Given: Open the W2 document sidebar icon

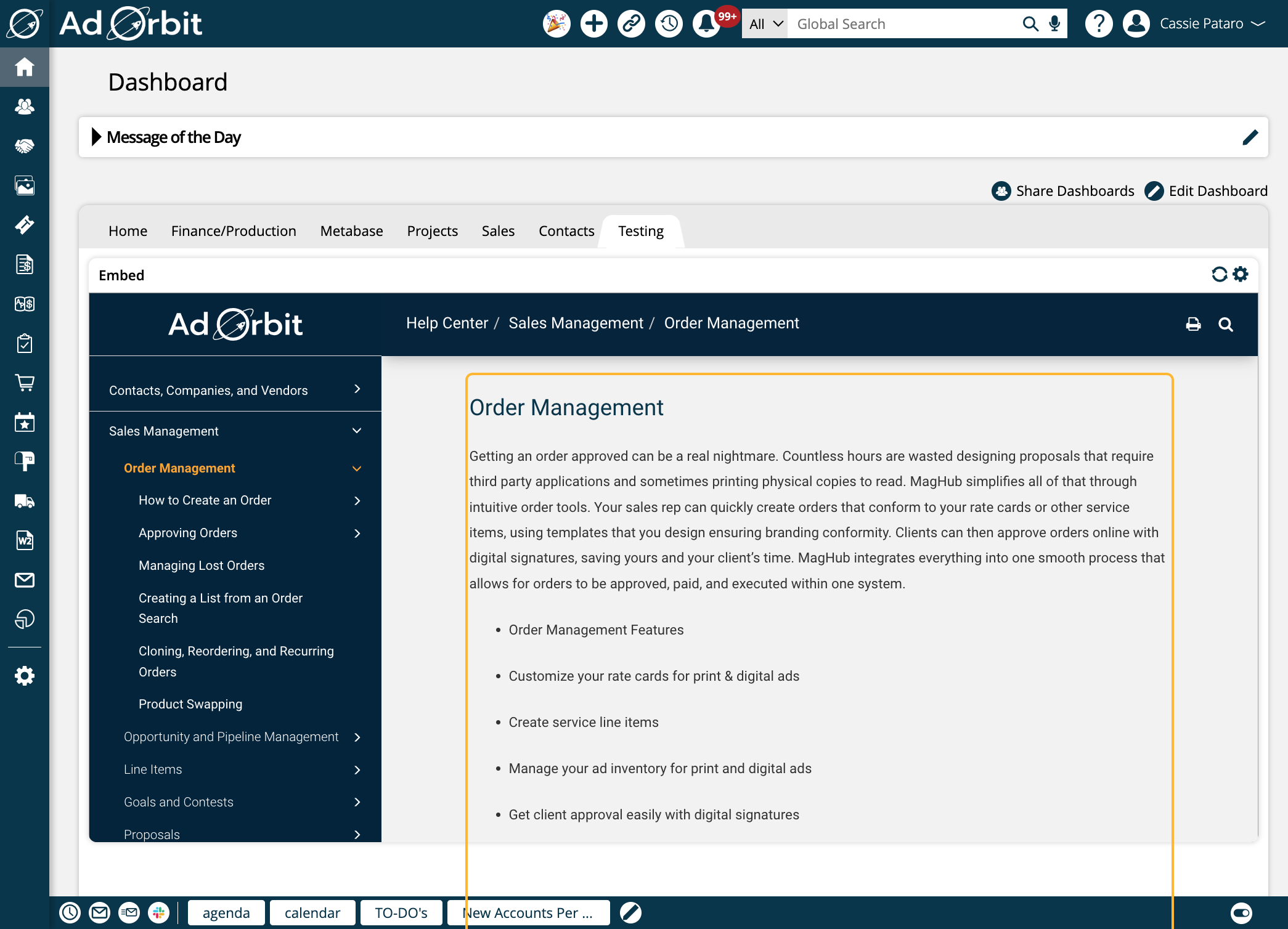Looking at the screenshot, I should [x=25, y=540].
